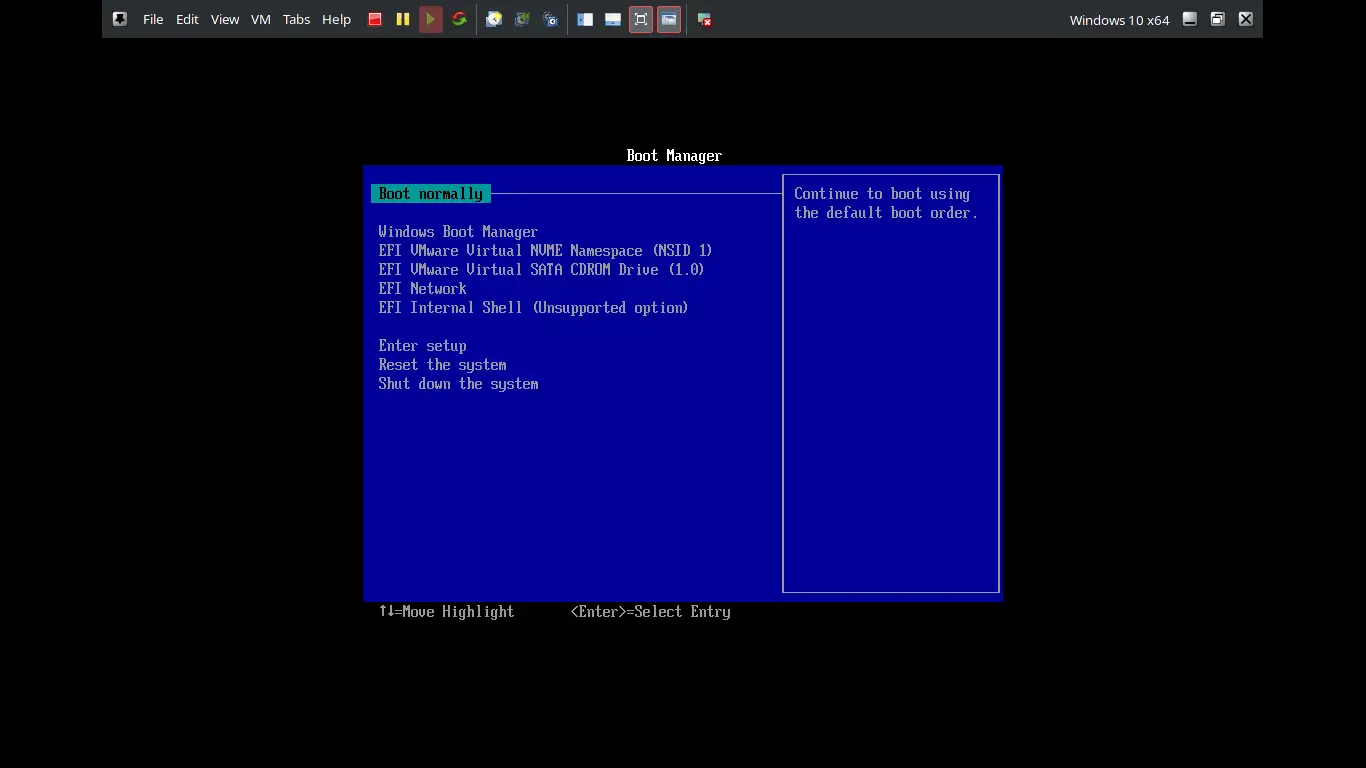Click the revert to snapshot icon
Viewport: 1366px width, 768px height.
tap(522, 19)
